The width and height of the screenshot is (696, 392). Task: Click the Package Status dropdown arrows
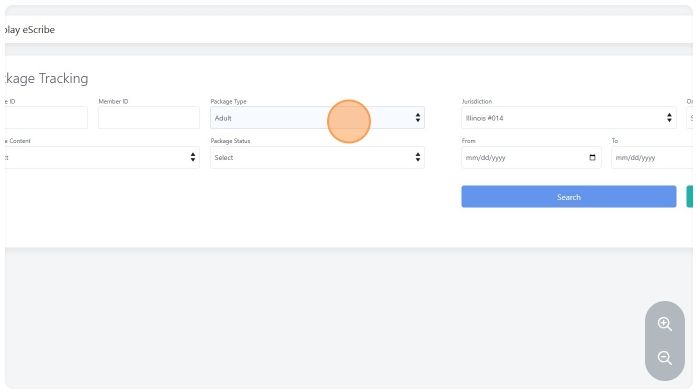(418, 157)
